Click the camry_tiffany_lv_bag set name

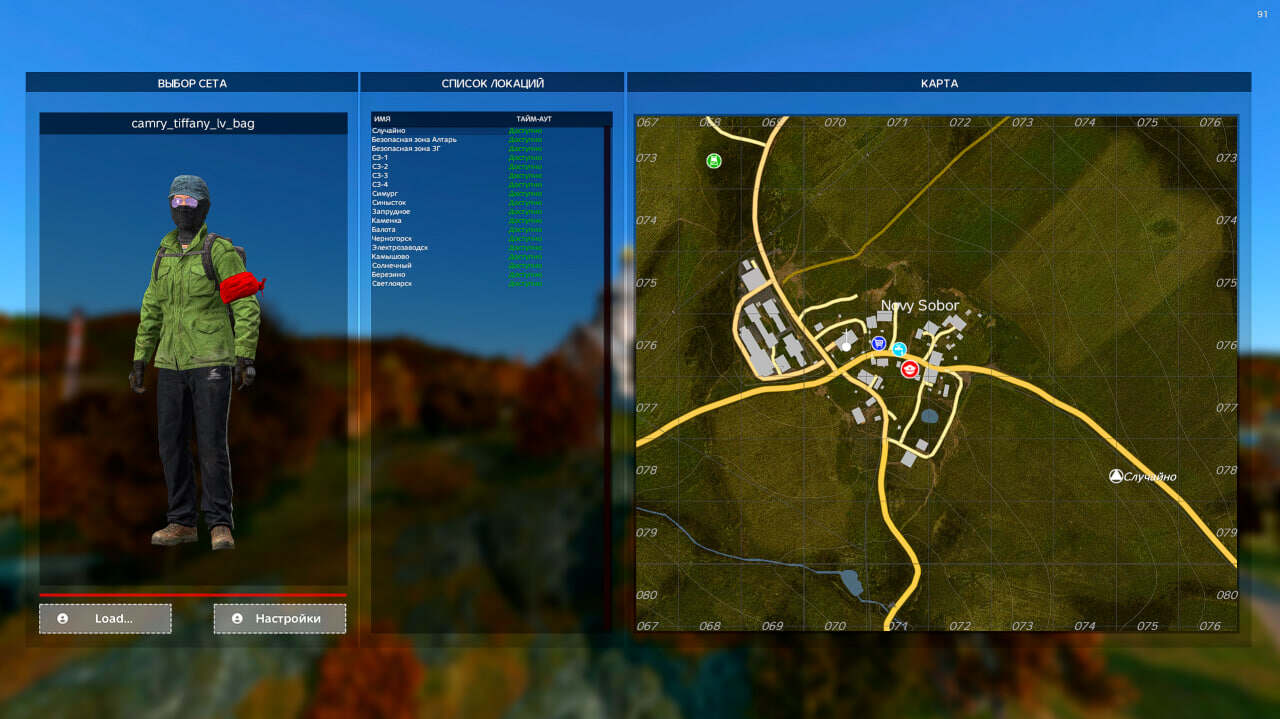pyautogui.click(x=193, y=124)
